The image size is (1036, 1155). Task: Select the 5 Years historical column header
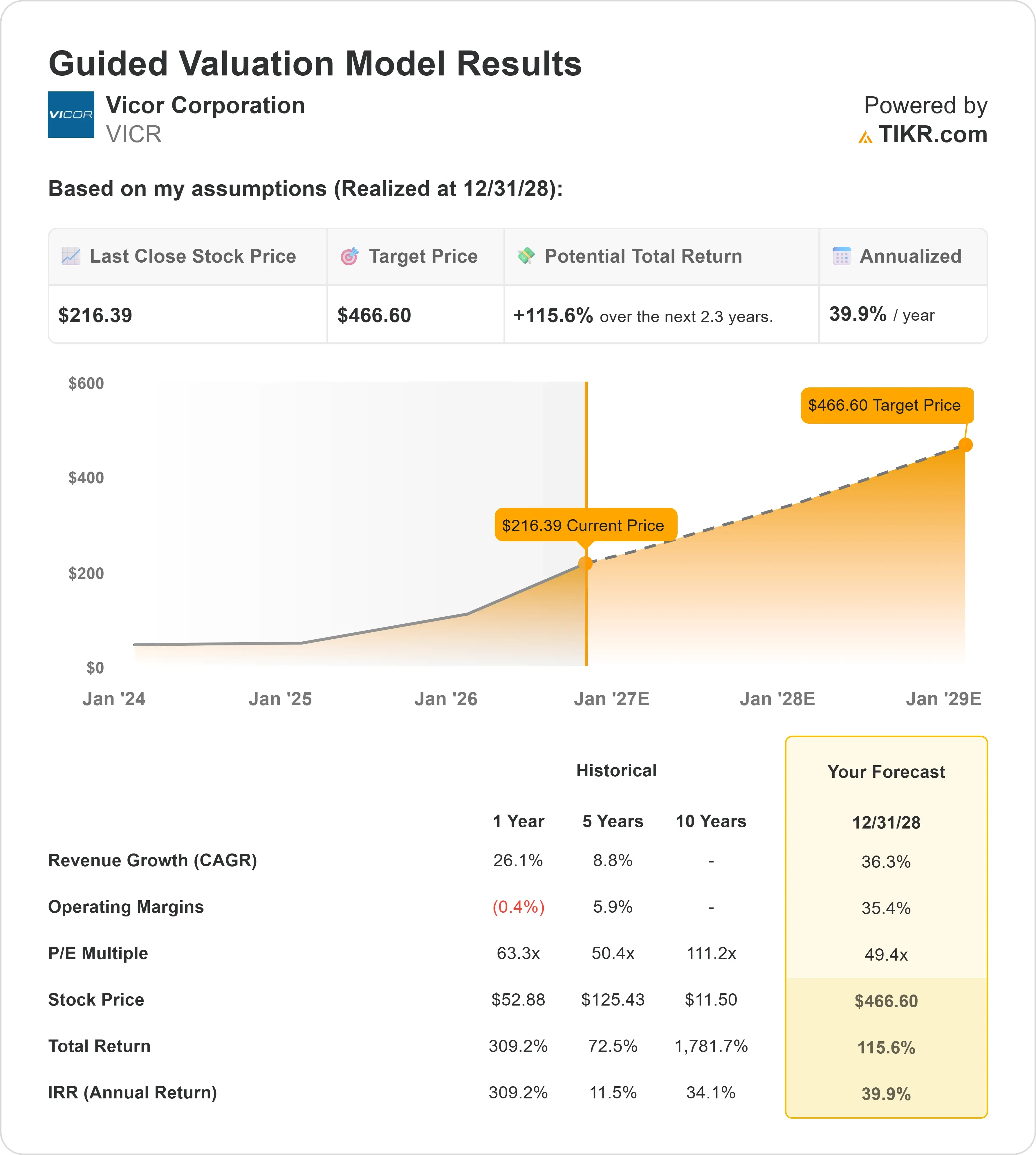613,821
